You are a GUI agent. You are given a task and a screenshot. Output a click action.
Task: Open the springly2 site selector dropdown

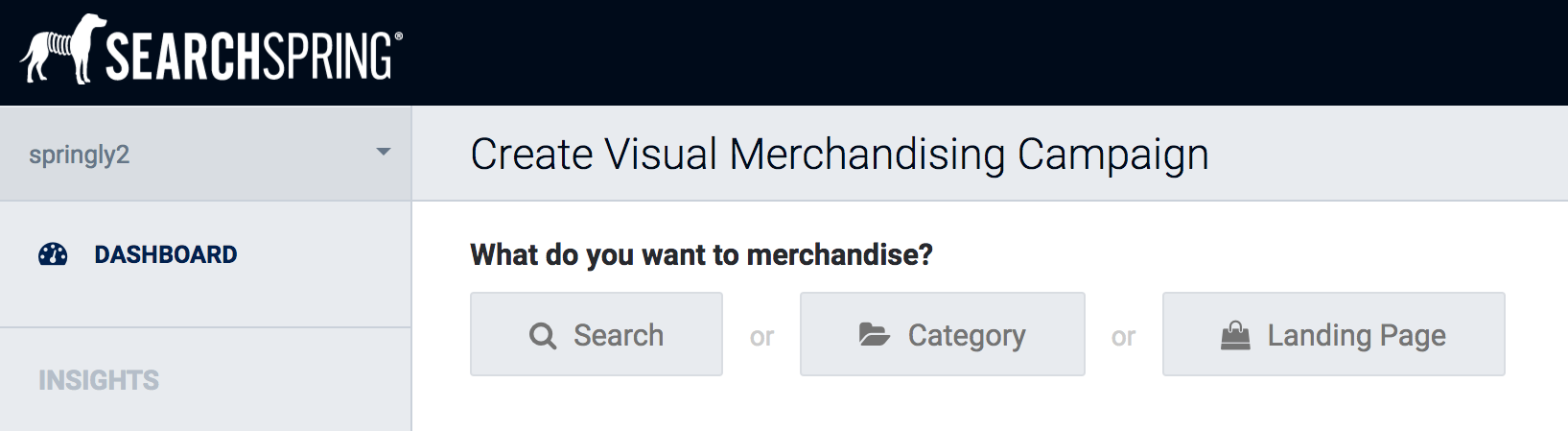click(205, 154)
